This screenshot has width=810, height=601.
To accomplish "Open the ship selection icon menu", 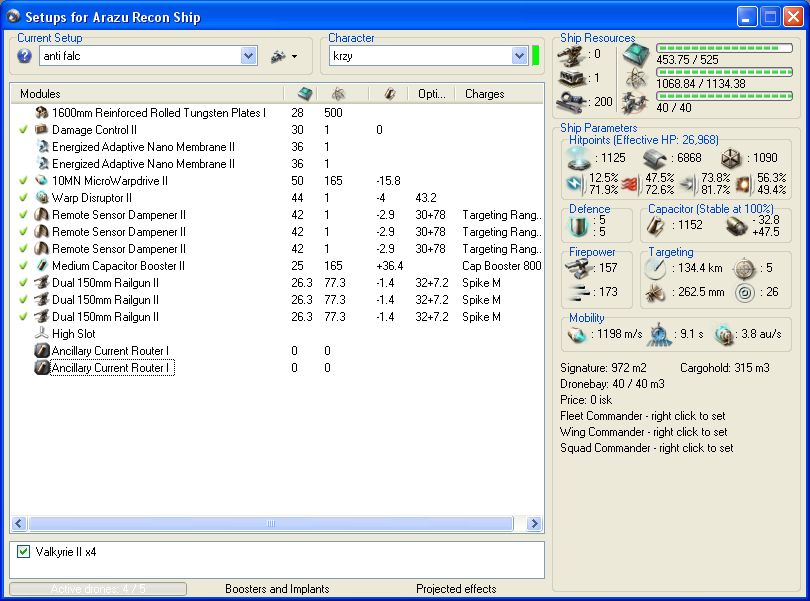I will pos(284,57).
